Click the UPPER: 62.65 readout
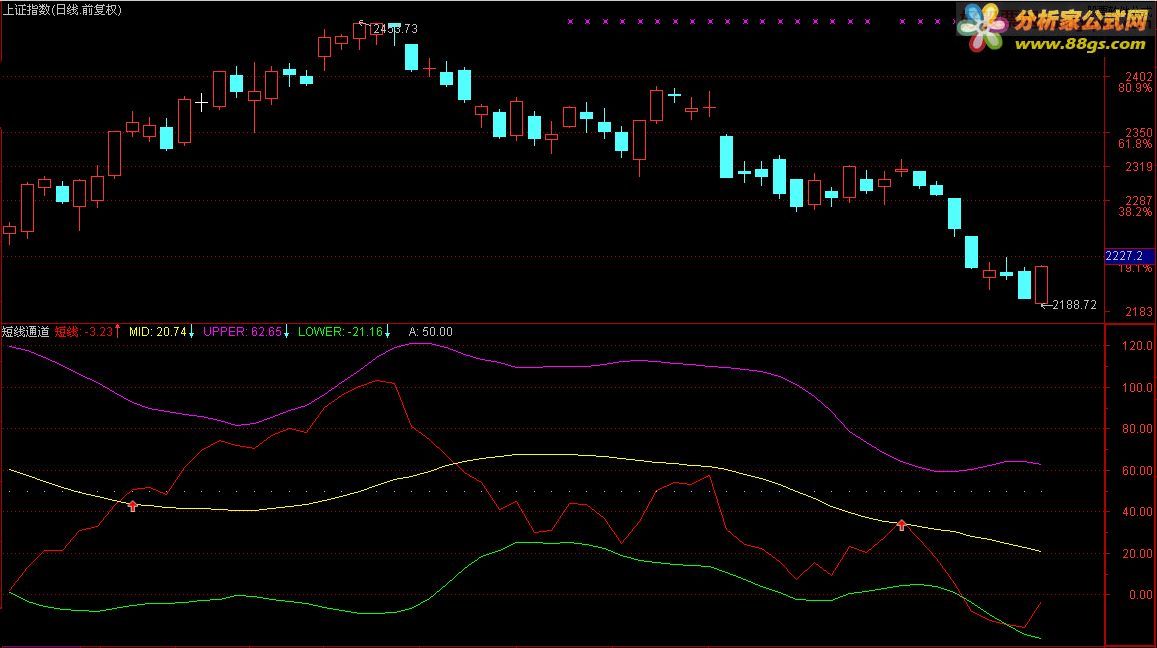The image size is (1157, 648). 242,332
